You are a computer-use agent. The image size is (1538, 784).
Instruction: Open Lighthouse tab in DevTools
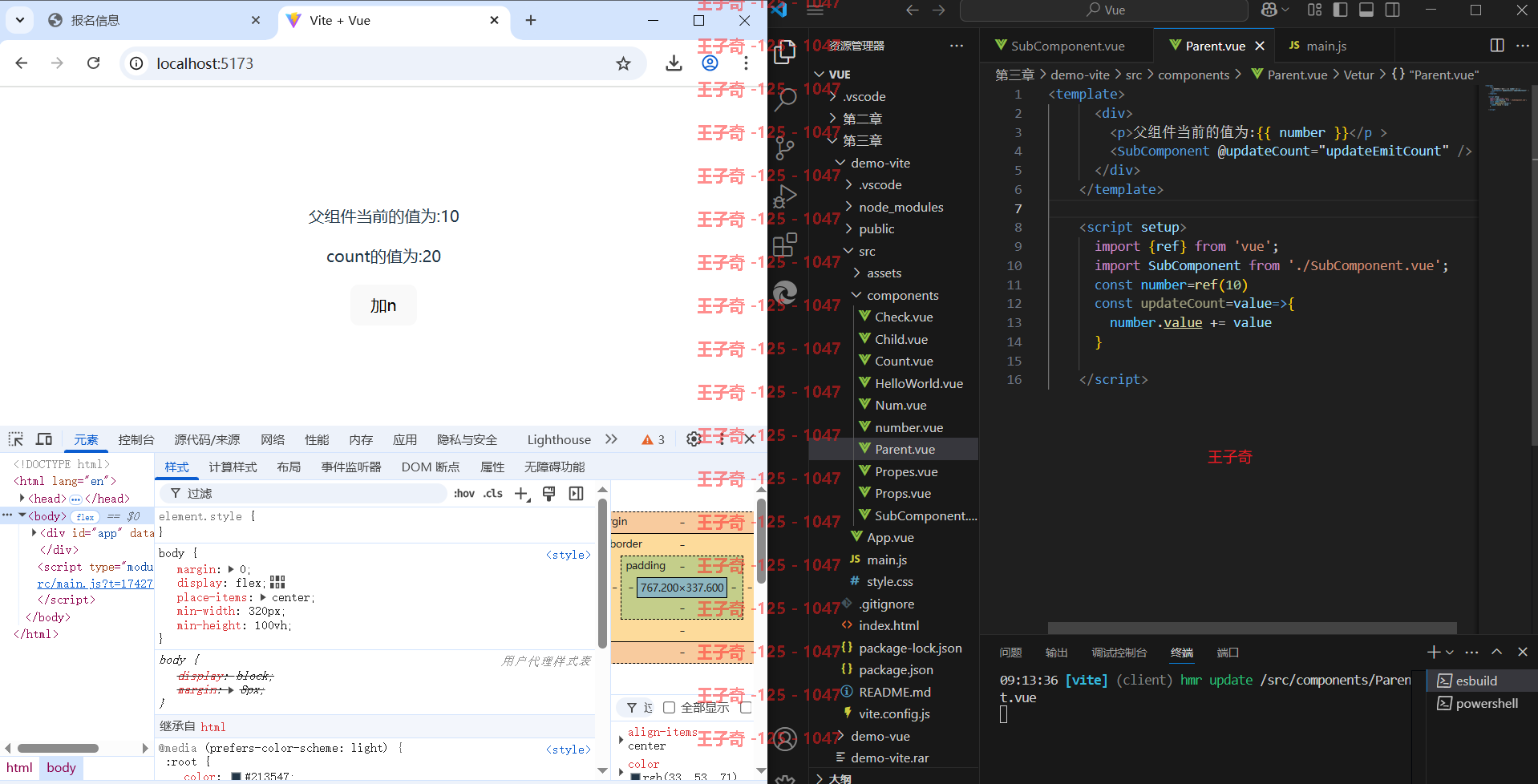(x=559, y=439)
